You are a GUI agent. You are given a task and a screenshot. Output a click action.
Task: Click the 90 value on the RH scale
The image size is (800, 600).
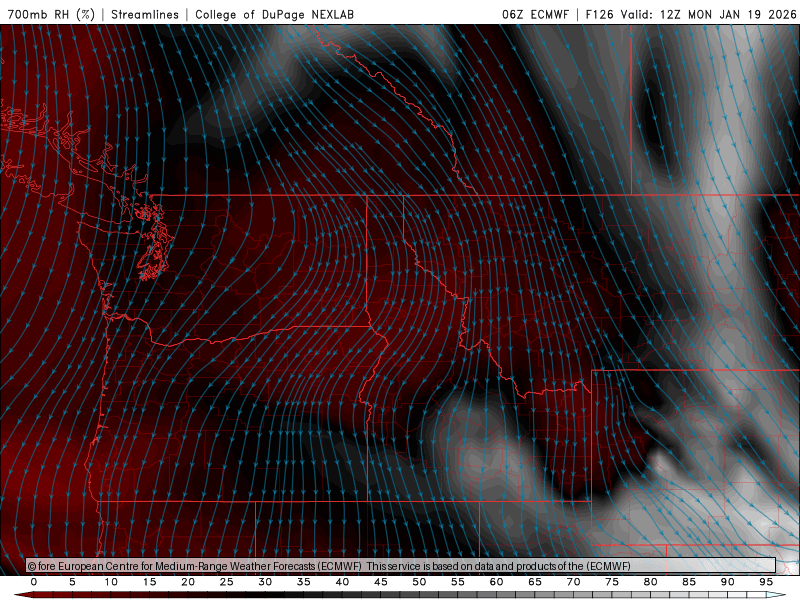pos(727,582)
